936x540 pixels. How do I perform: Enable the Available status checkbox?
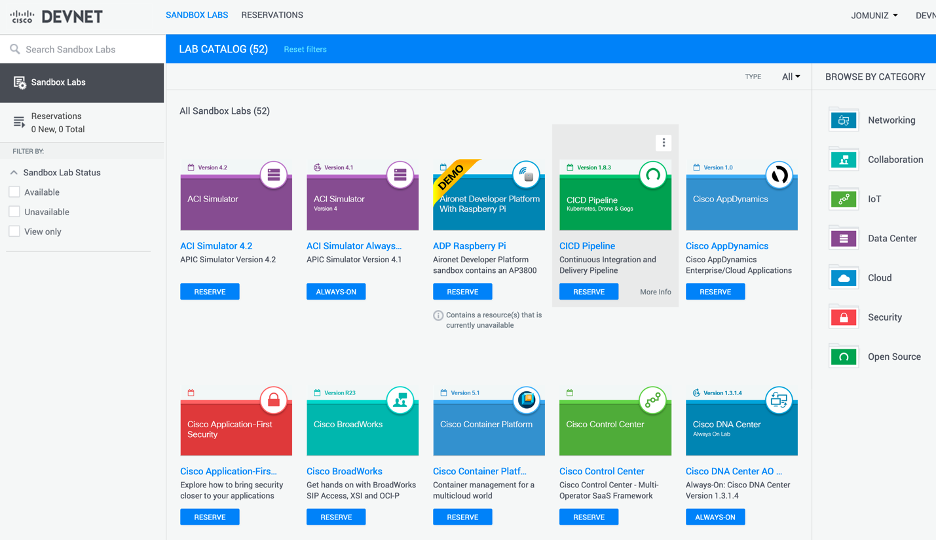[x=14, y=192]
